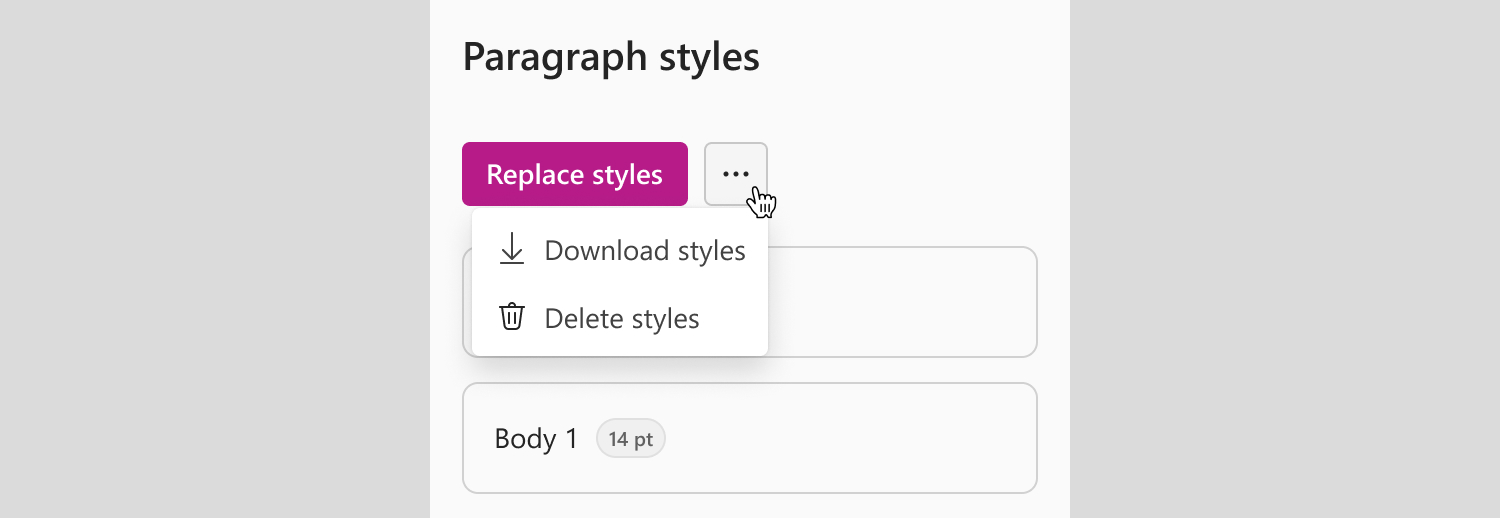Open the more options button beside Replace styles
Image resolution: width=1500 pixels, height=518 pixels.
(x=736, y=174)
